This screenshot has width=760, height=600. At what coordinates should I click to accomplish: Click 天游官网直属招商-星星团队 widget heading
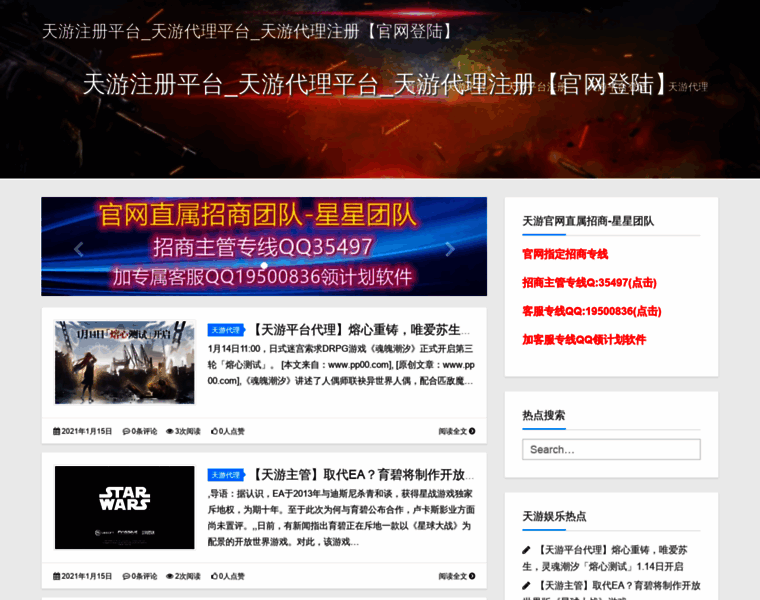pos(588,221)
